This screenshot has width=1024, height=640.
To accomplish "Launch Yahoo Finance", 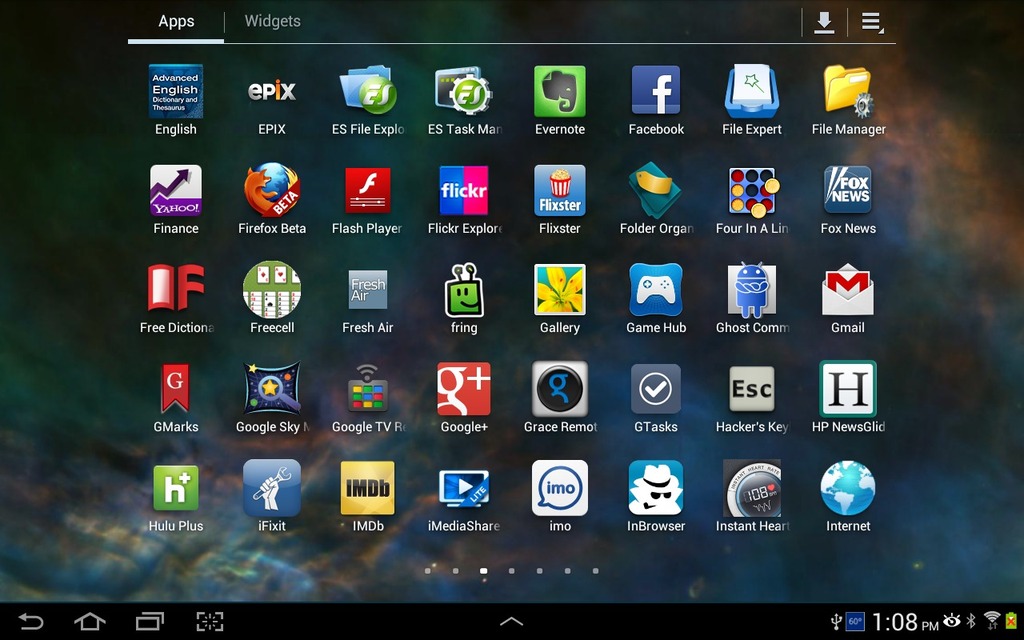I will [x=176, y=191].
